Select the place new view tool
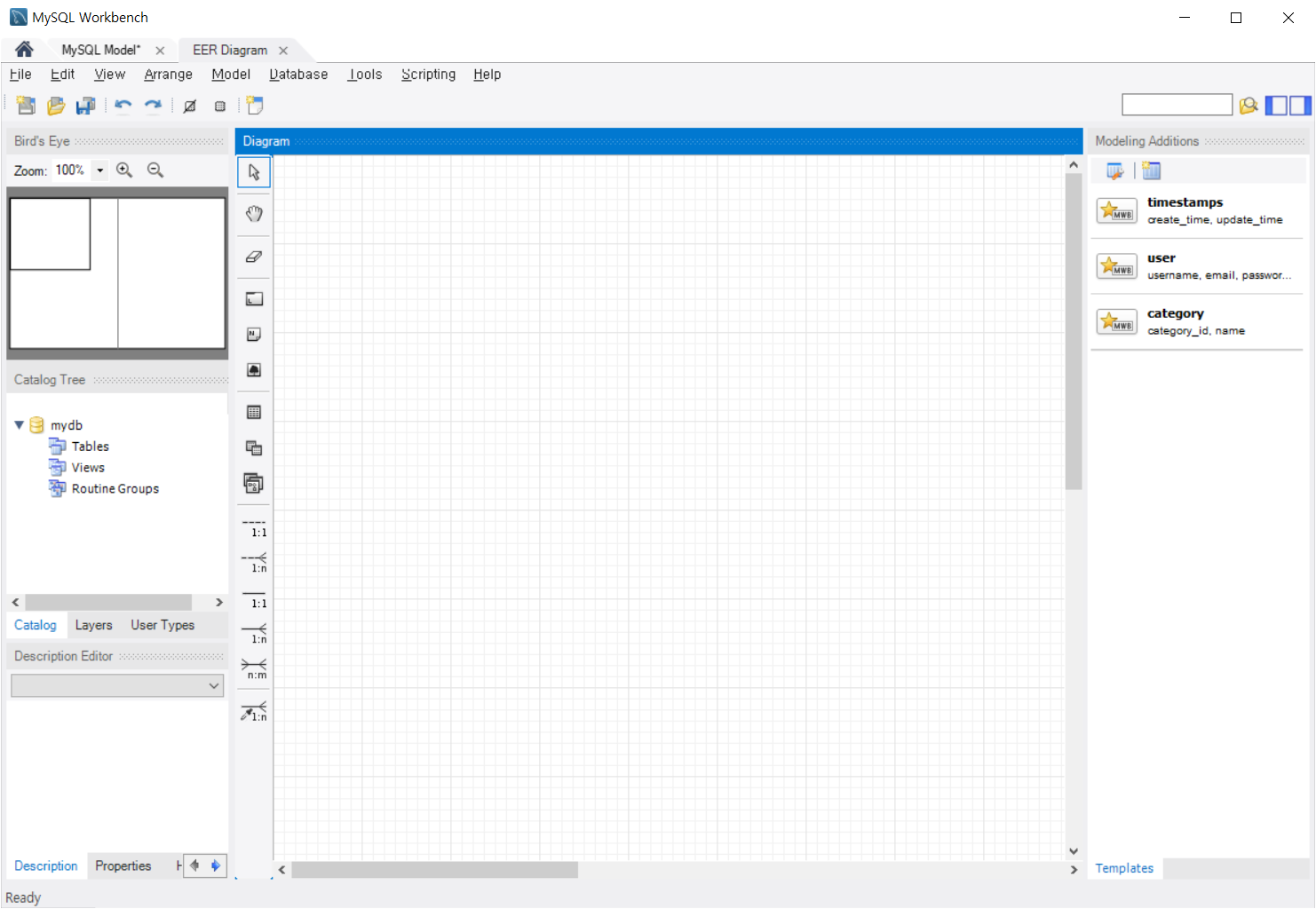1316x909 pixels. [254, 448]
